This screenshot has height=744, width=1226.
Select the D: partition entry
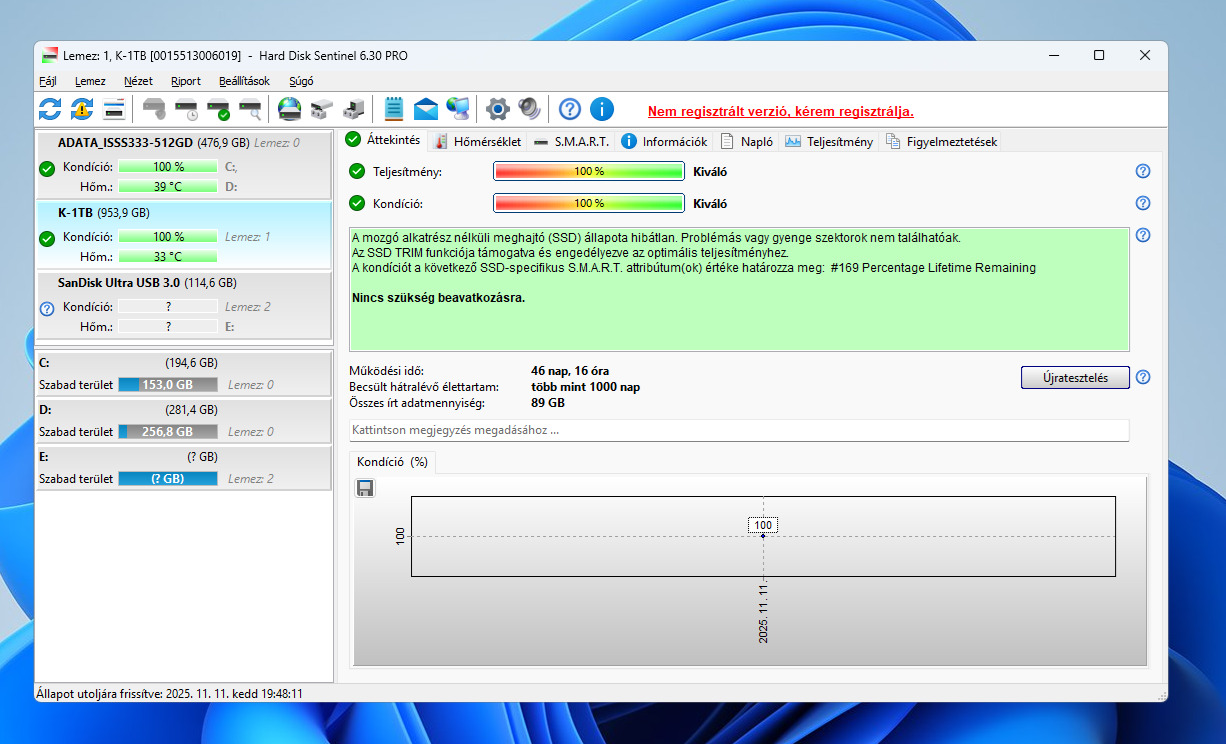coord(183,420)
